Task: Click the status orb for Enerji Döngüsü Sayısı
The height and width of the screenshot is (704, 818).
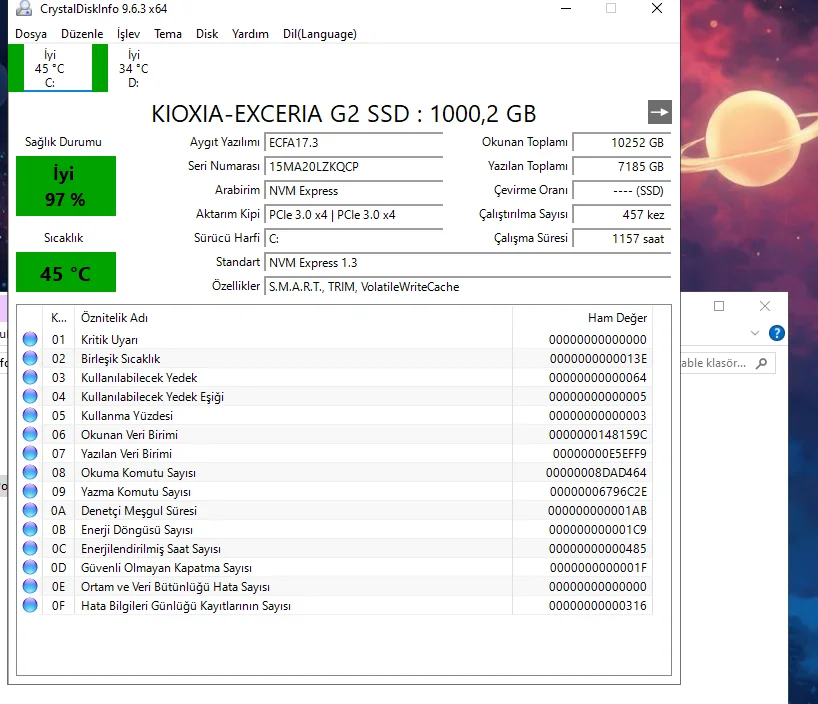Action: 30,529
